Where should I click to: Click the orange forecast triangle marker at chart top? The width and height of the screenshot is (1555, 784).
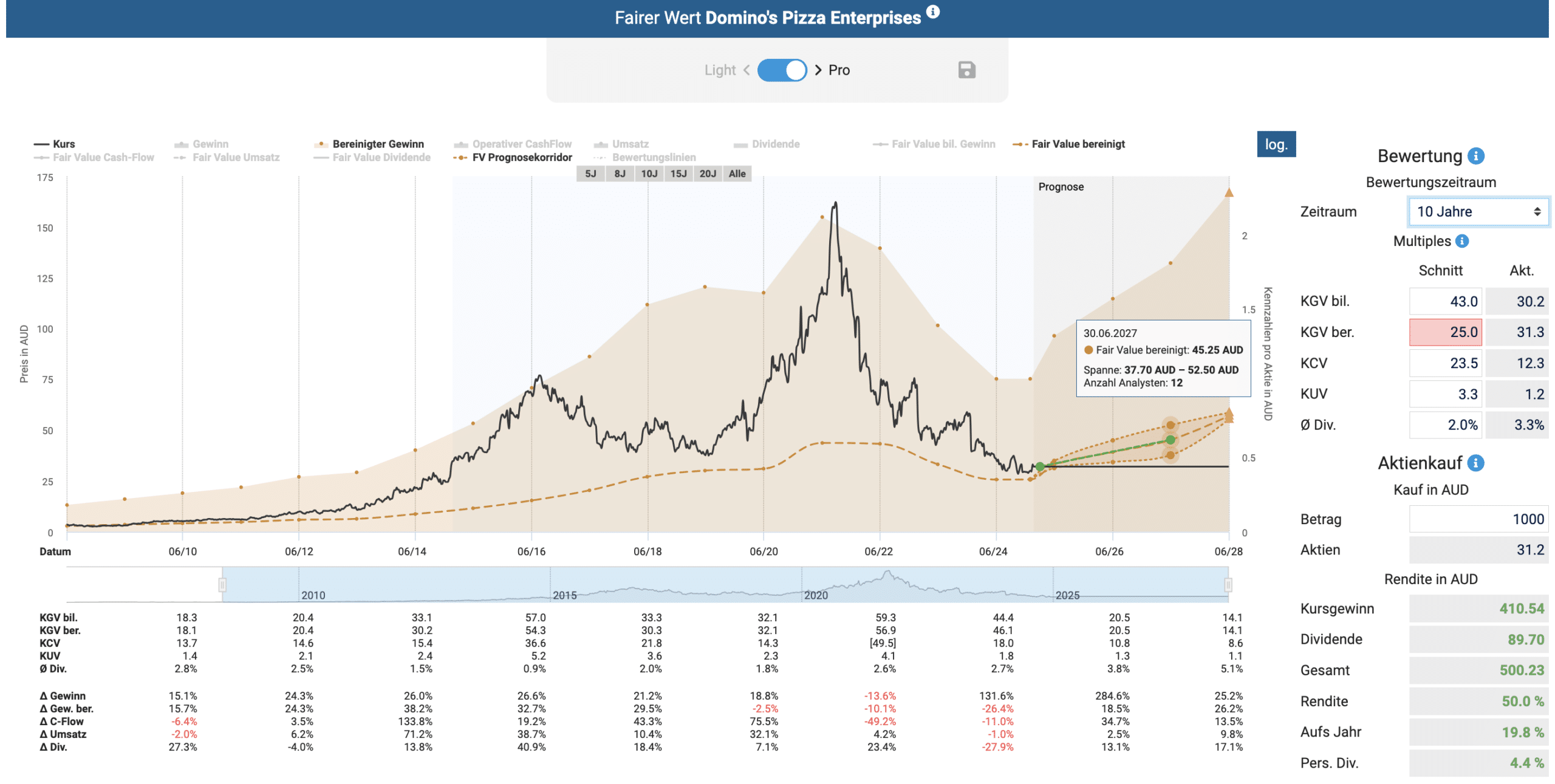pos(1228,193)
